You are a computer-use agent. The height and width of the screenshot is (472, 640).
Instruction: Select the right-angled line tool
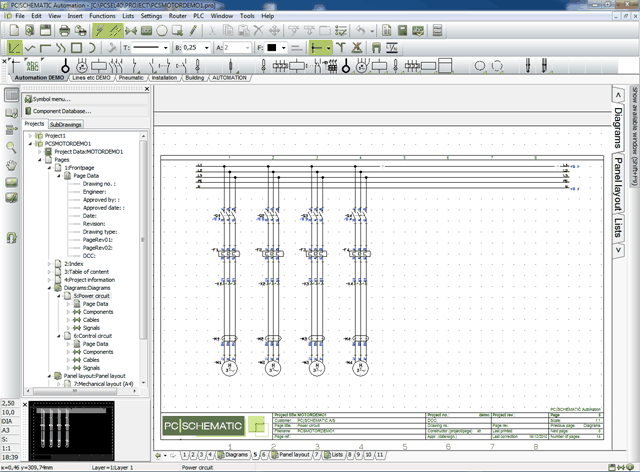[x=45, y=48]
